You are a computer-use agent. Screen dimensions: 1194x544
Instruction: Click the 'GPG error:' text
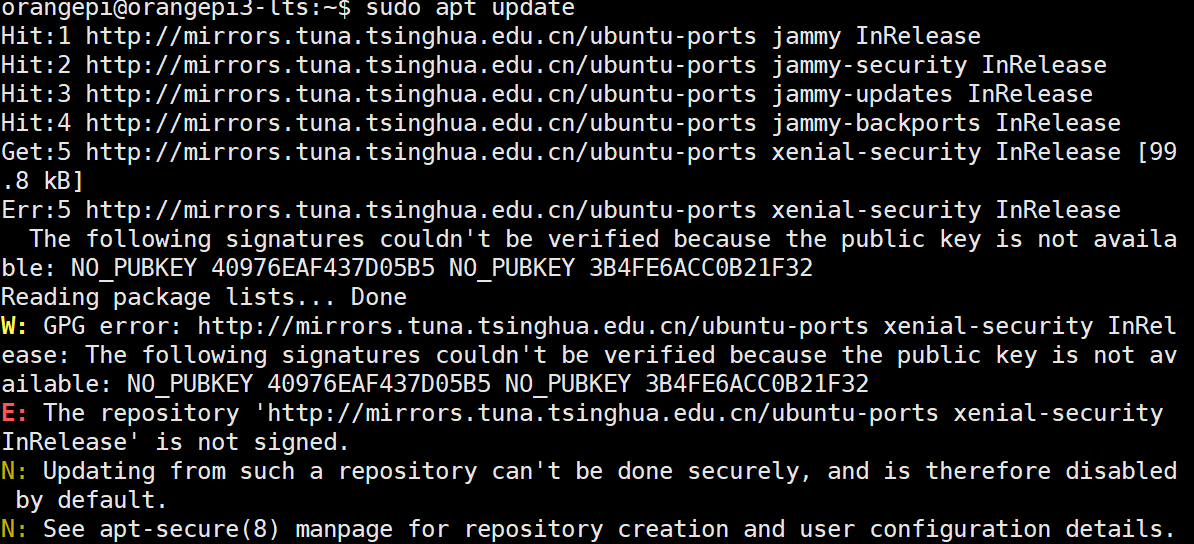[113, 326]
